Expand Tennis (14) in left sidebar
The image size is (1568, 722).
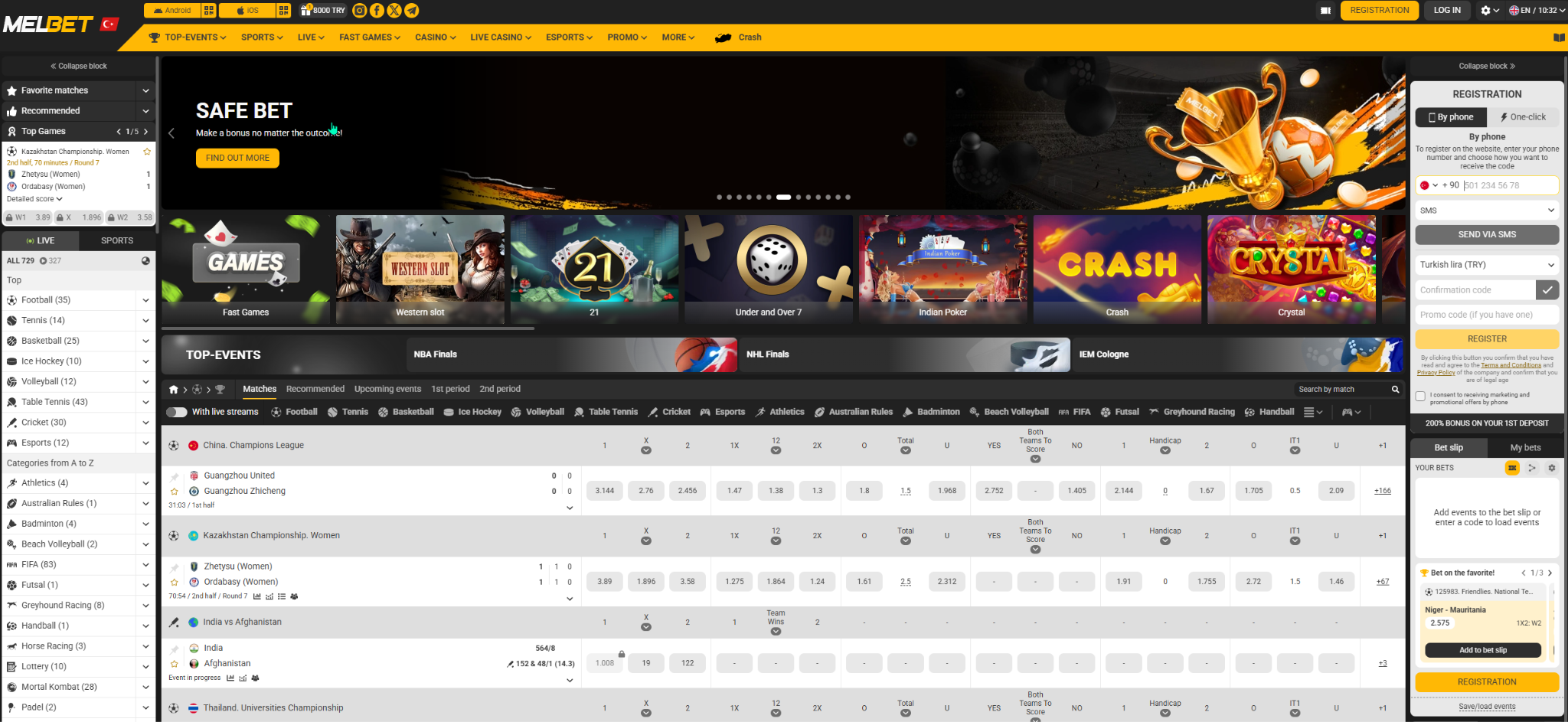(145, 321)
